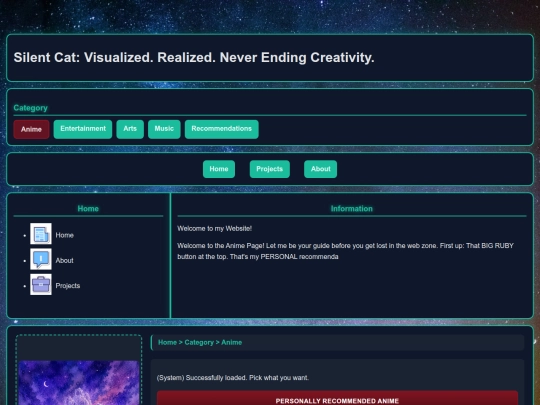Click the Category section heading

(x=30, y=108)
